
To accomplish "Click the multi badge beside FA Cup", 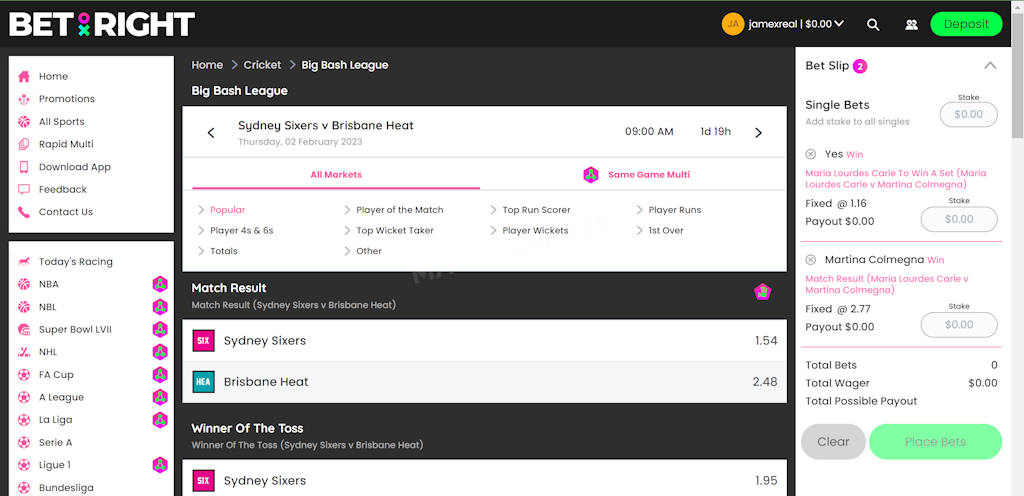I will coord(160,375).
